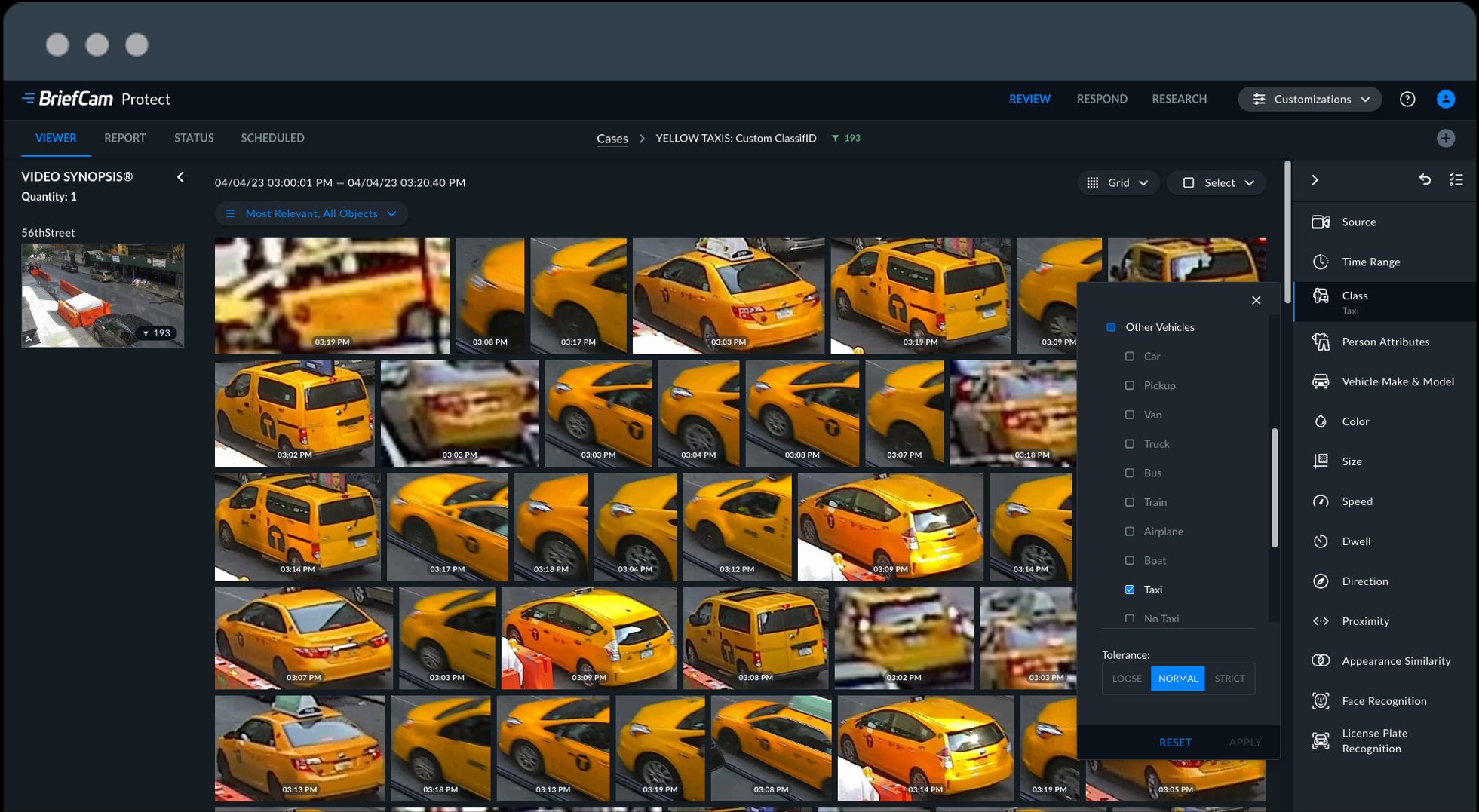Expand the Customizations dropdown
The width and height of the screenshot is (1479, 812).
point(1309,100)
